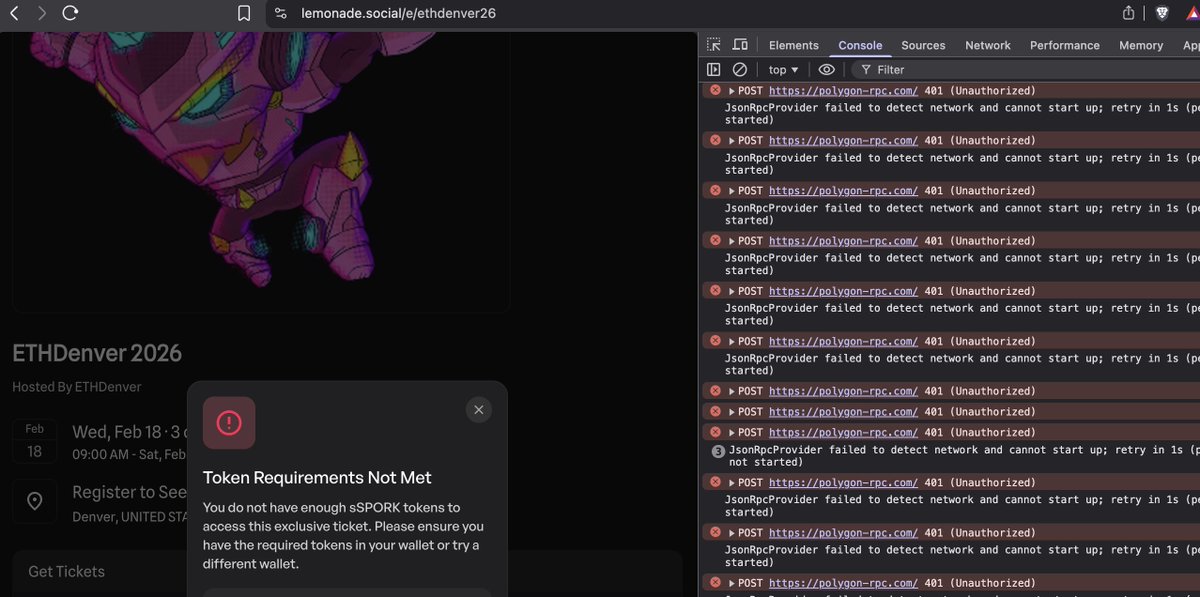Create live expression with the eye icon
Screen dimensions: 1200x597
[826, 70]
